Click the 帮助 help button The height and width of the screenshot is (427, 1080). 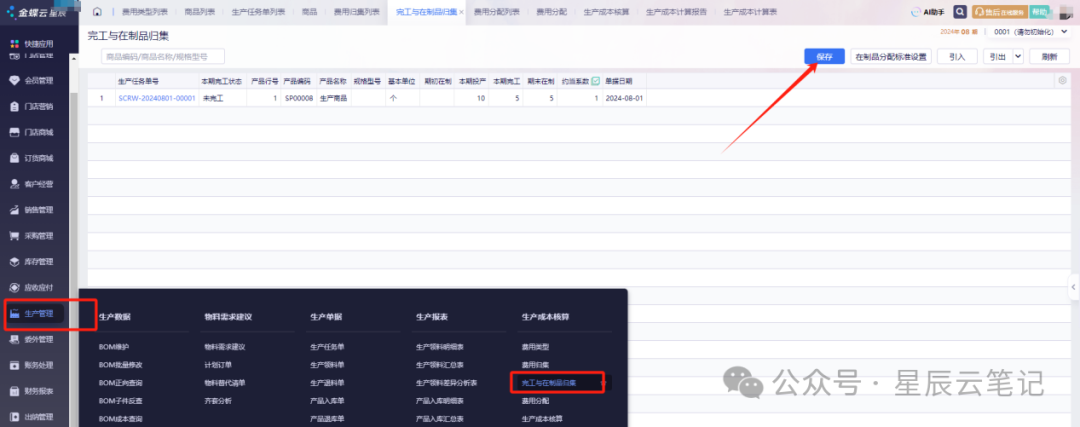1039,12
